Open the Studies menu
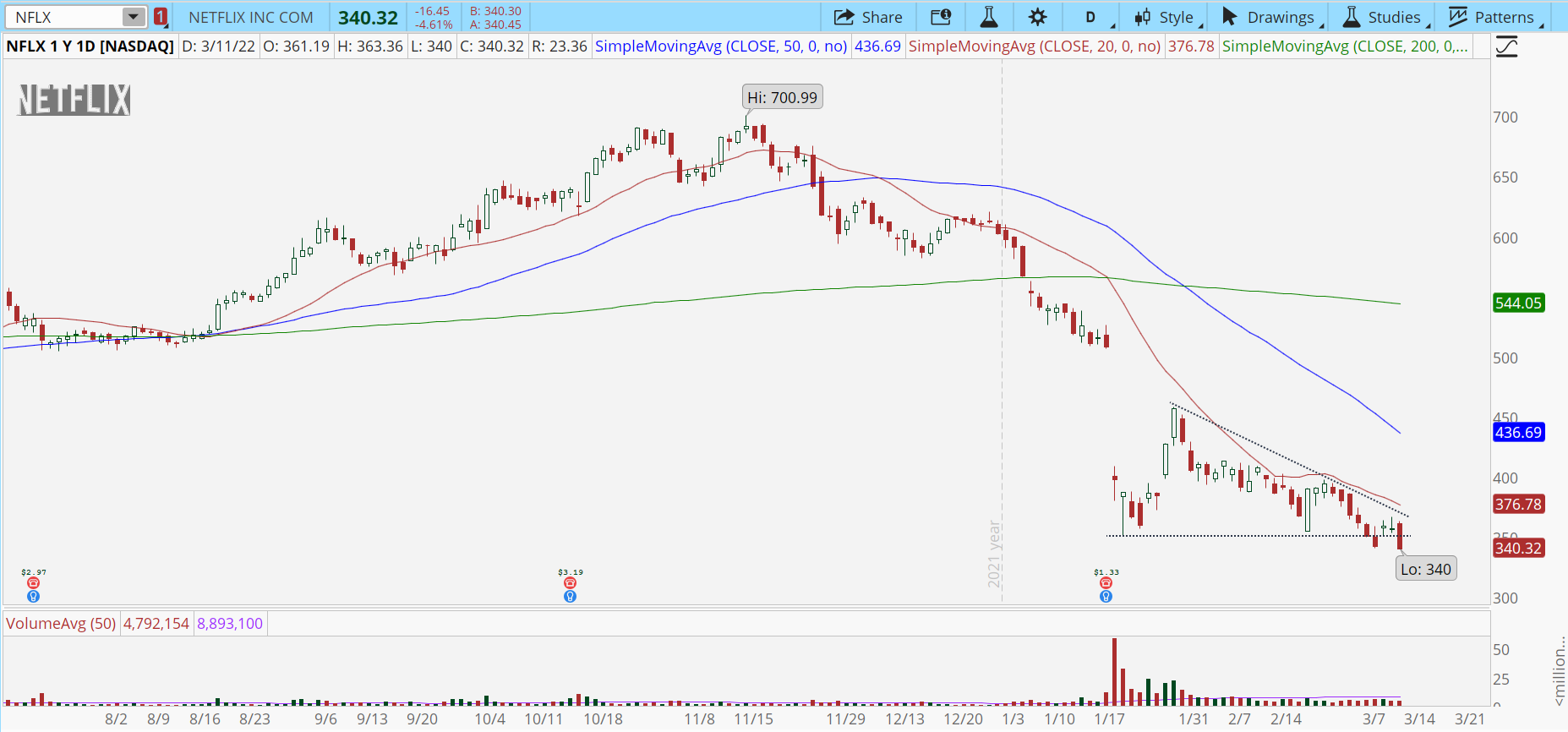Image resolution: width=1568 pixels, height=732 pixels. [x=1386, y=17]
